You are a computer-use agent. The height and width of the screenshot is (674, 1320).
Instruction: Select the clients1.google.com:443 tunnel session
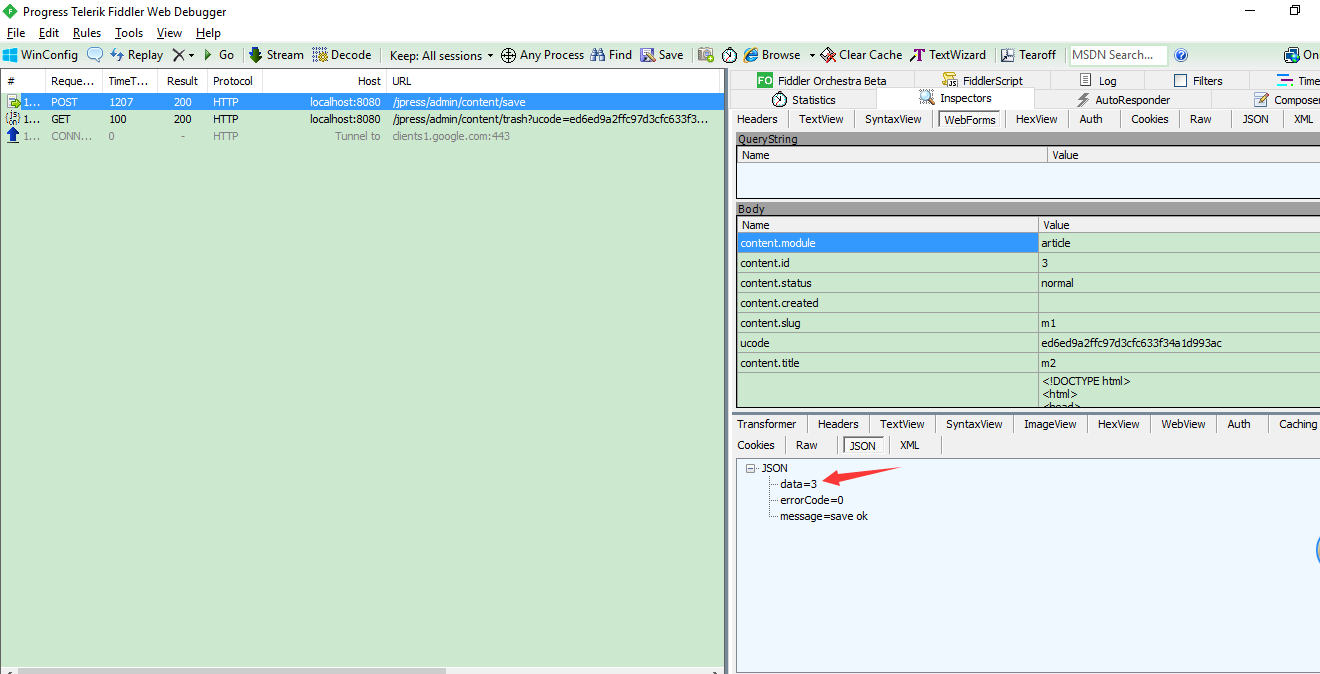click(x=361, y=136)
